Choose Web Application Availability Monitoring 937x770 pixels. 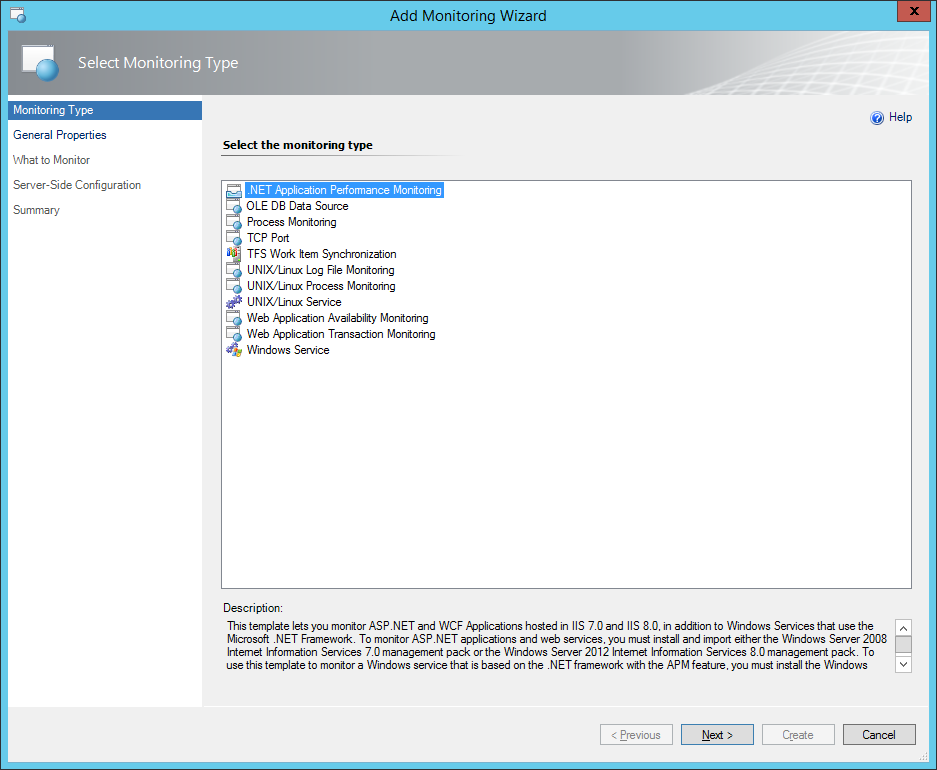337,318
